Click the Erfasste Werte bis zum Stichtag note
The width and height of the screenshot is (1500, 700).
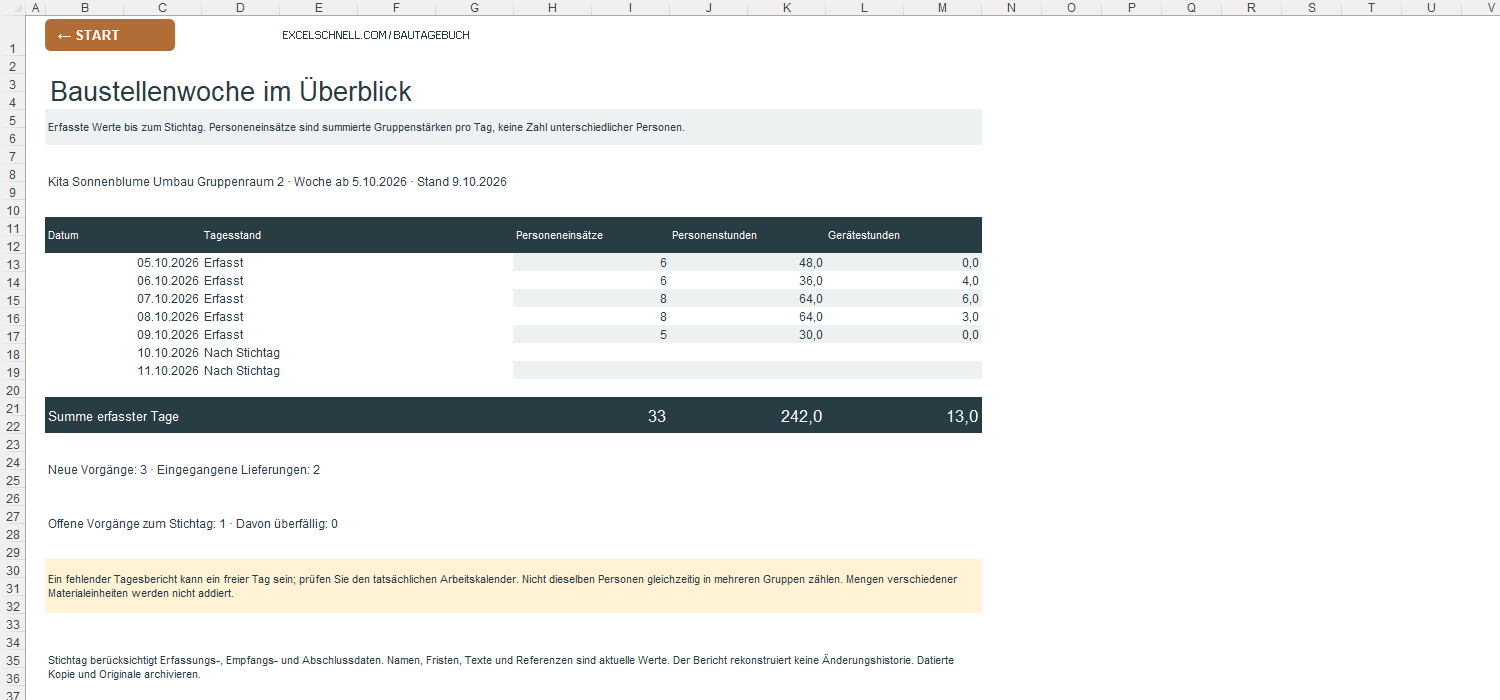(x=513, y=127)
